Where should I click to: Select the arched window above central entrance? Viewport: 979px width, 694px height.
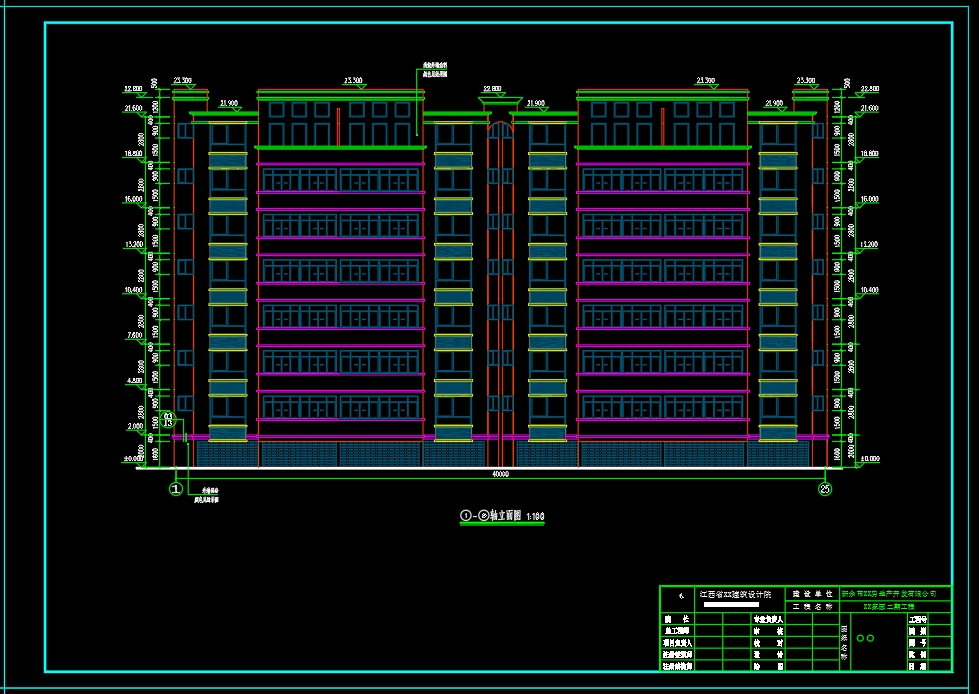(500, 130)
